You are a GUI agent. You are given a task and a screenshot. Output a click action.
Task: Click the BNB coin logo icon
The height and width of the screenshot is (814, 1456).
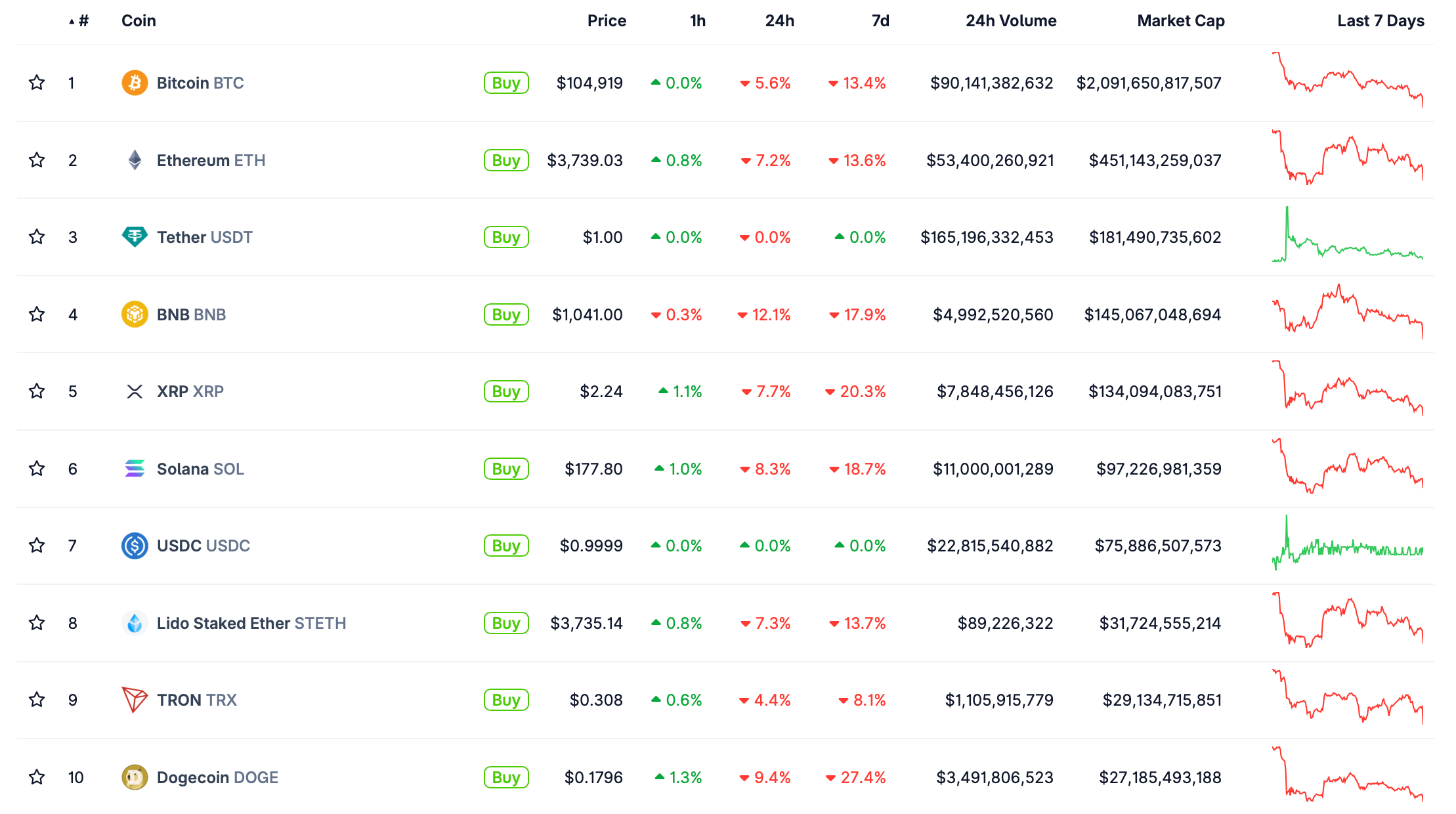click(x=135, y=314)
